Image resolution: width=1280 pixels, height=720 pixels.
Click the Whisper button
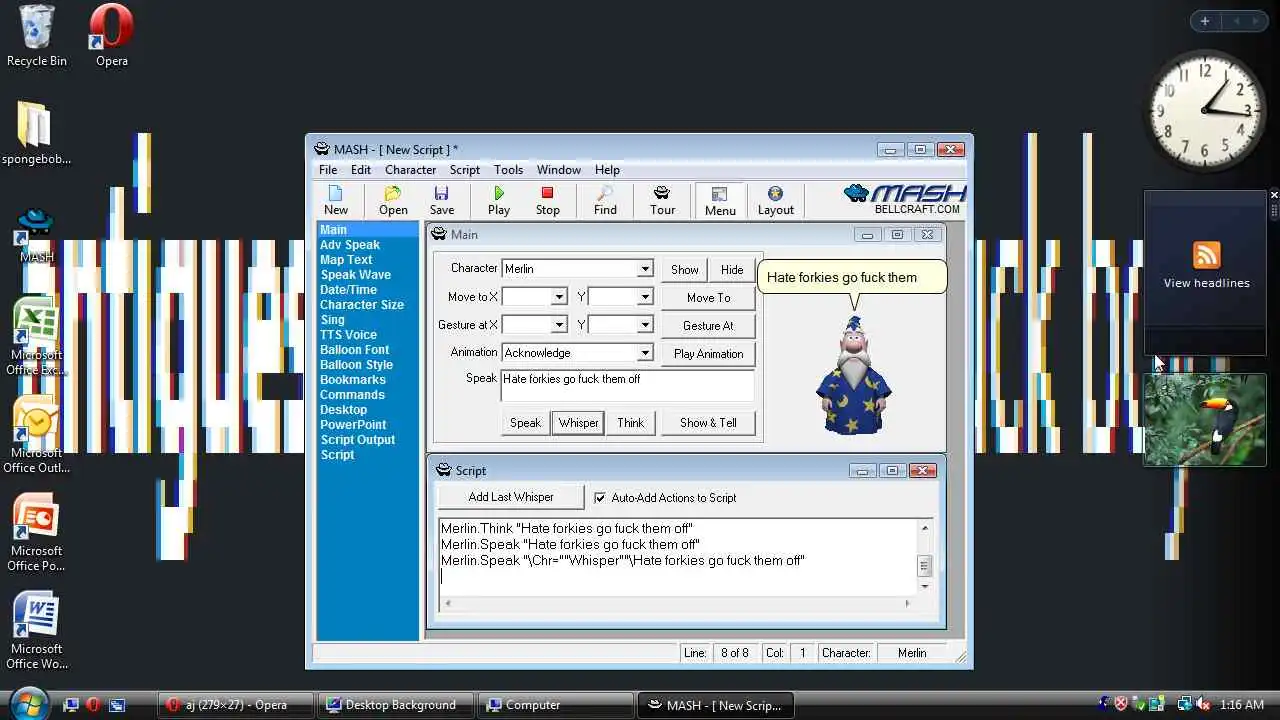(x=578, y=423)
